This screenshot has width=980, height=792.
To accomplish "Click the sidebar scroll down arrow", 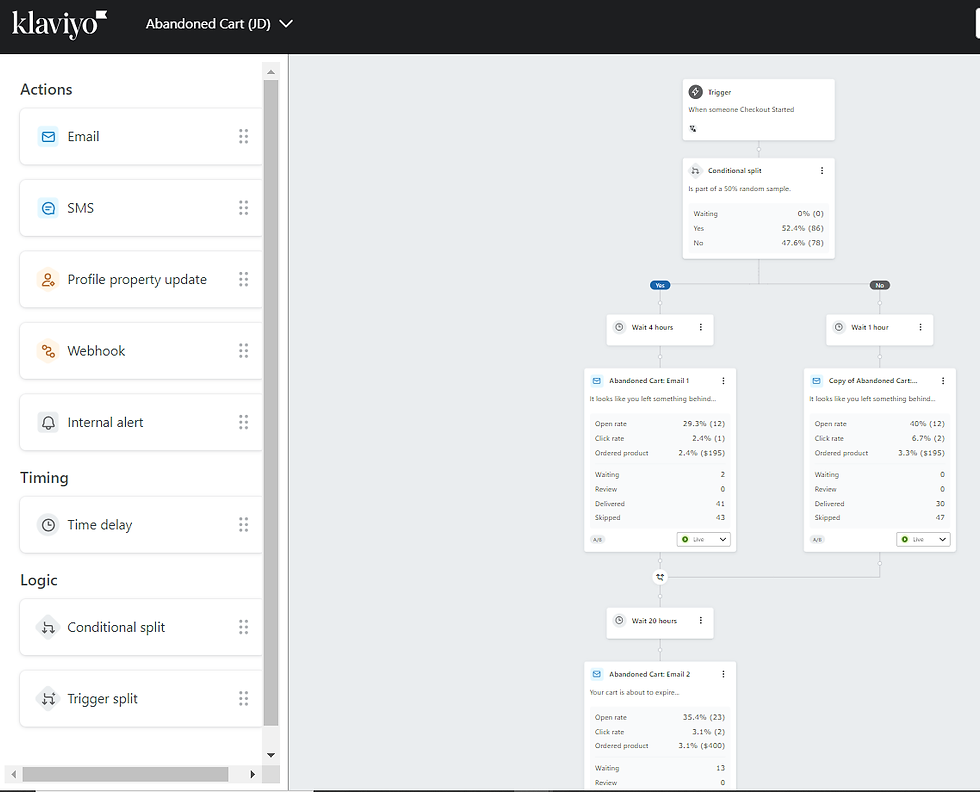I will point(271,755).
